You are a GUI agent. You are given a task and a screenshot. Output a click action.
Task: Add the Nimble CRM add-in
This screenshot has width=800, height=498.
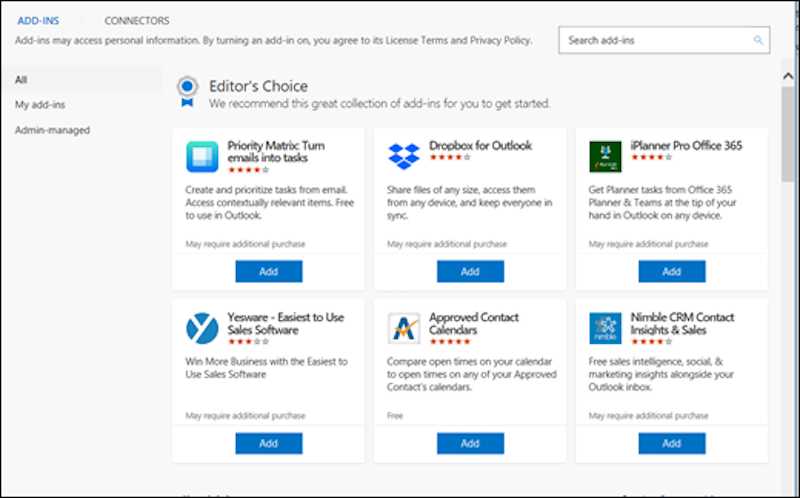click(671, 443)
